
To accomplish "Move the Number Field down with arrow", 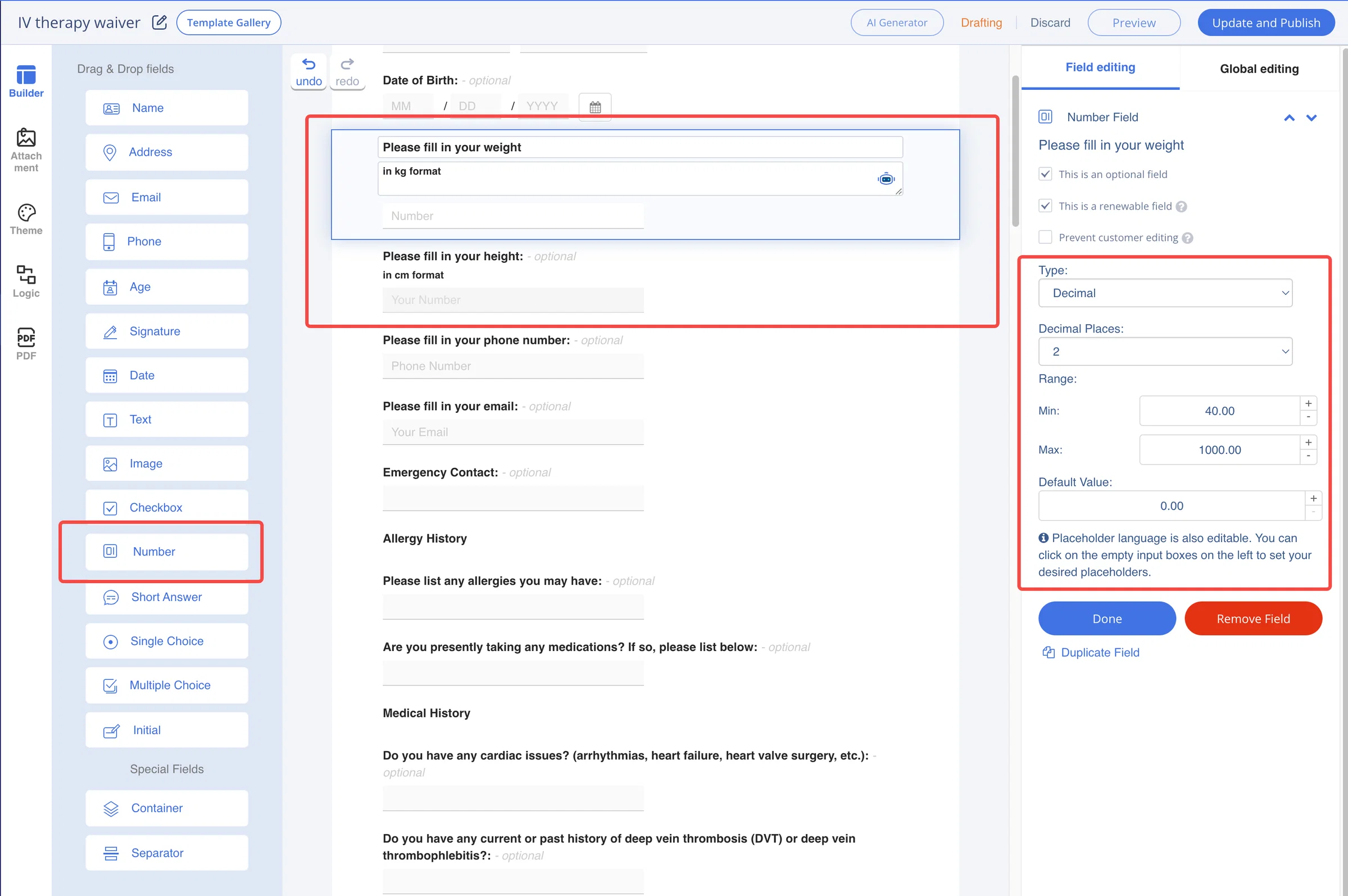I will tap(1311, 118).
